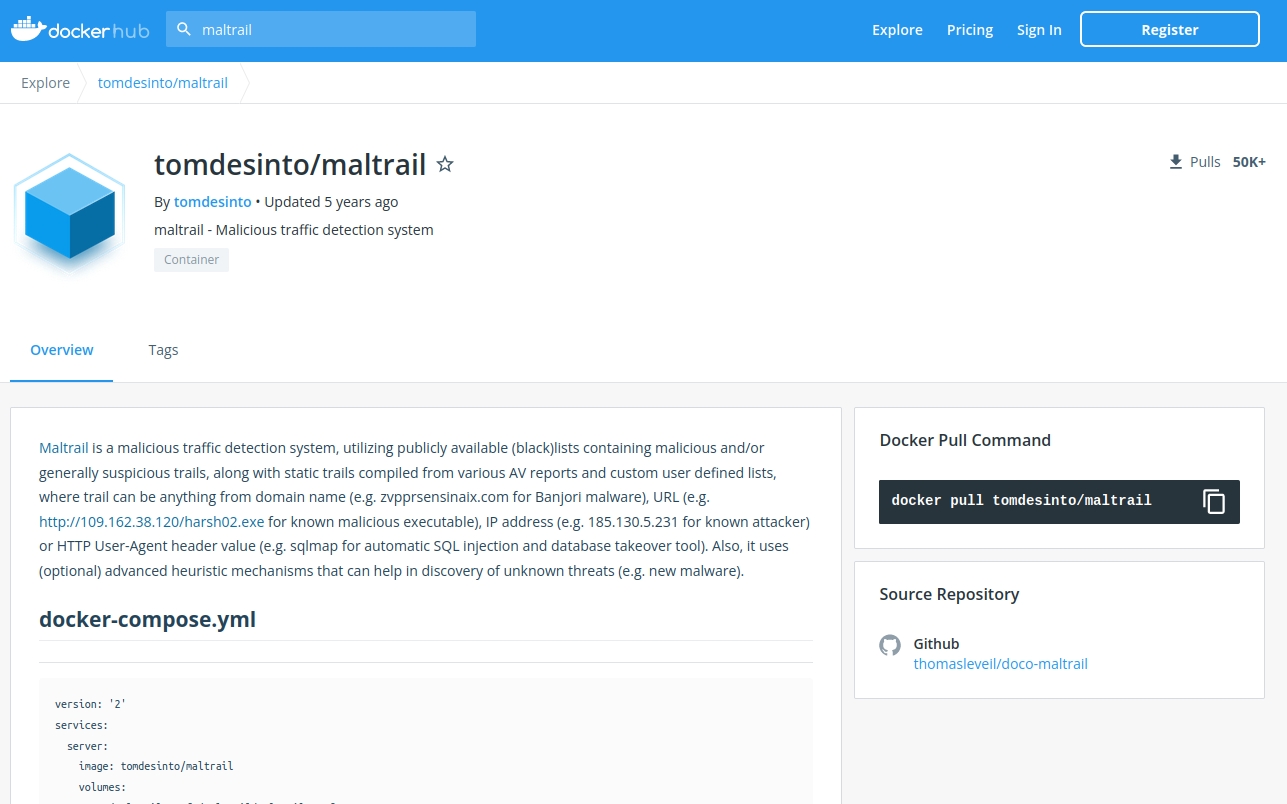This screenshot has width=1287, height=804.
Task: Click the Pulls download icon
Action: point(1176,162)
